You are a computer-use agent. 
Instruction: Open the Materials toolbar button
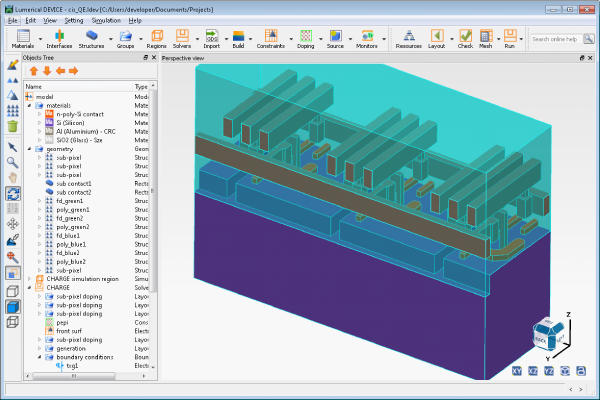(23, 39)
